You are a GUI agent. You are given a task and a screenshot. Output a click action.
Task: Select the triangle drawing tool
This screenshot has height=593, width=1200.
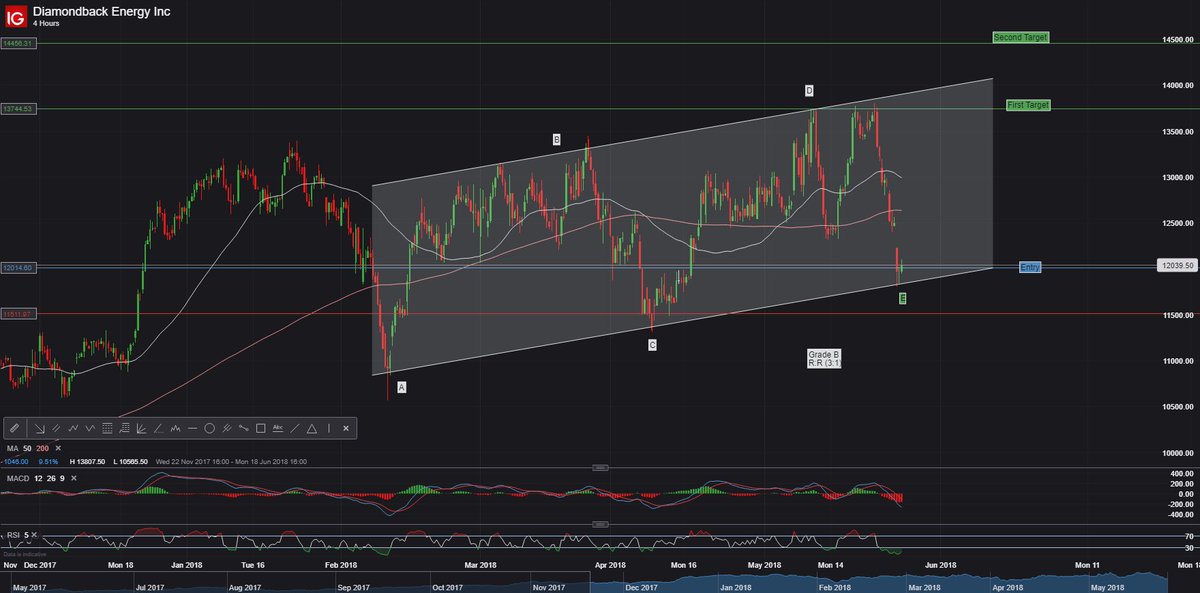312,428
